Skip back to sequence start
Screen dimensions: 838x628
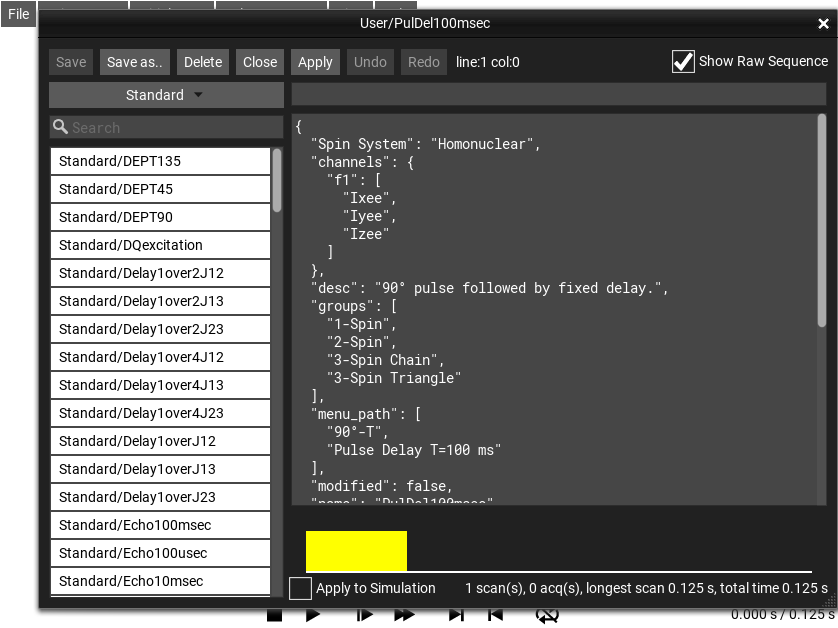[495, 616]
